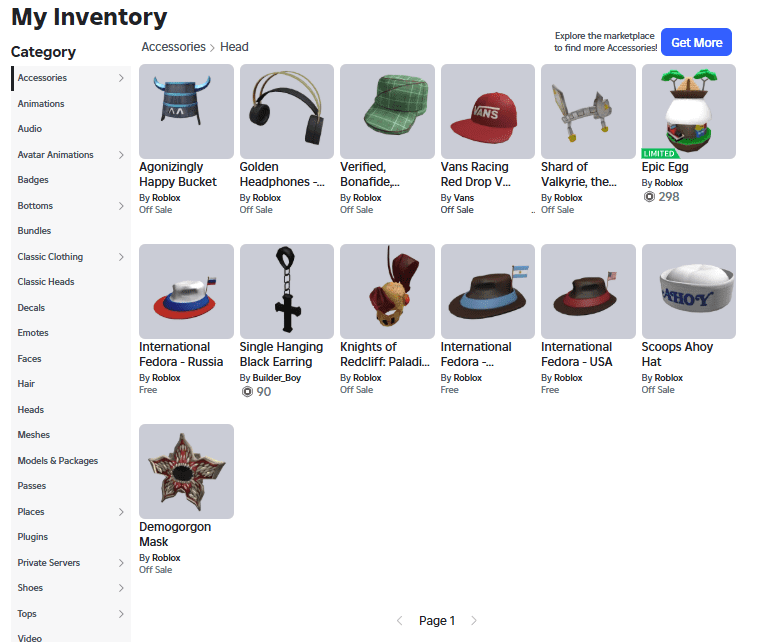Expand the Avatar Animations category
This screenshot has height=642, width=774.
coord(121,155)
